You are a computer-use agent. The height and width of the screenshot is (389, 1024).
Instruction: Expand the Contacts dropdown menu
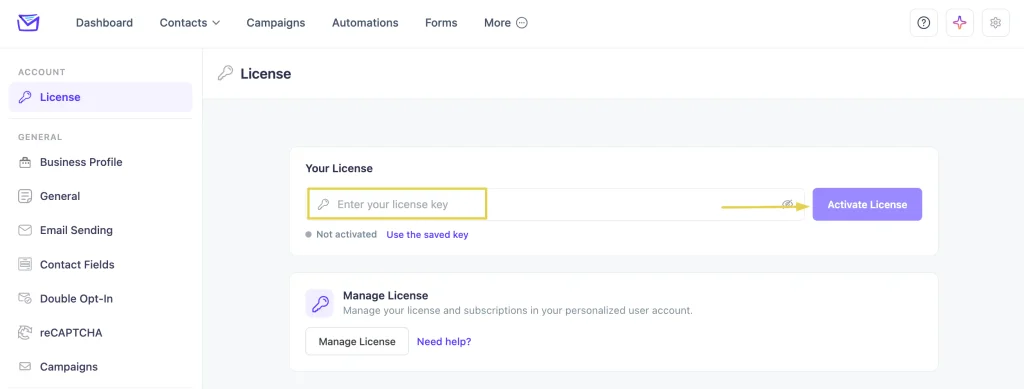(x=189, y=23)
